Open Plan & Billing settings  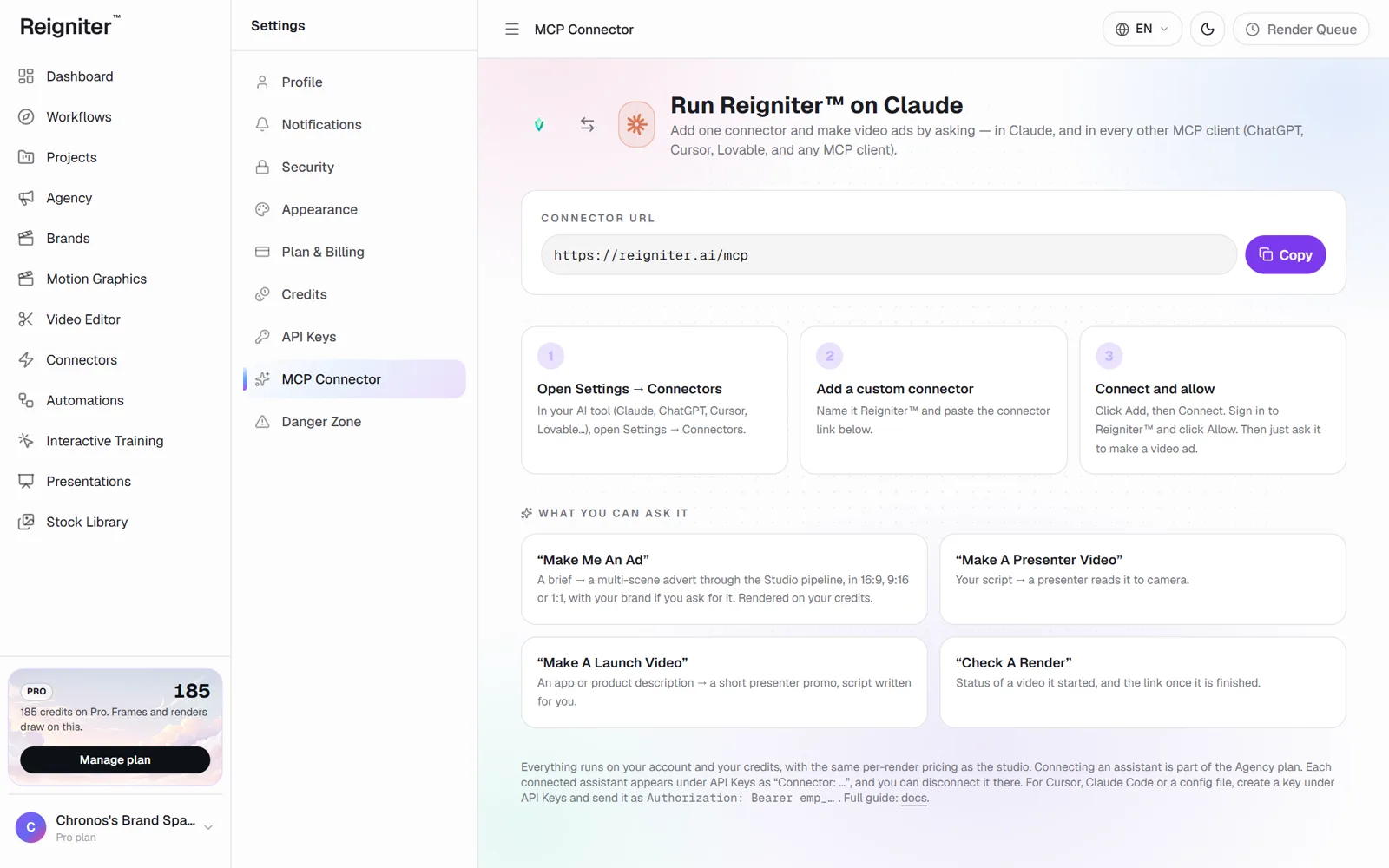[354, 252]
